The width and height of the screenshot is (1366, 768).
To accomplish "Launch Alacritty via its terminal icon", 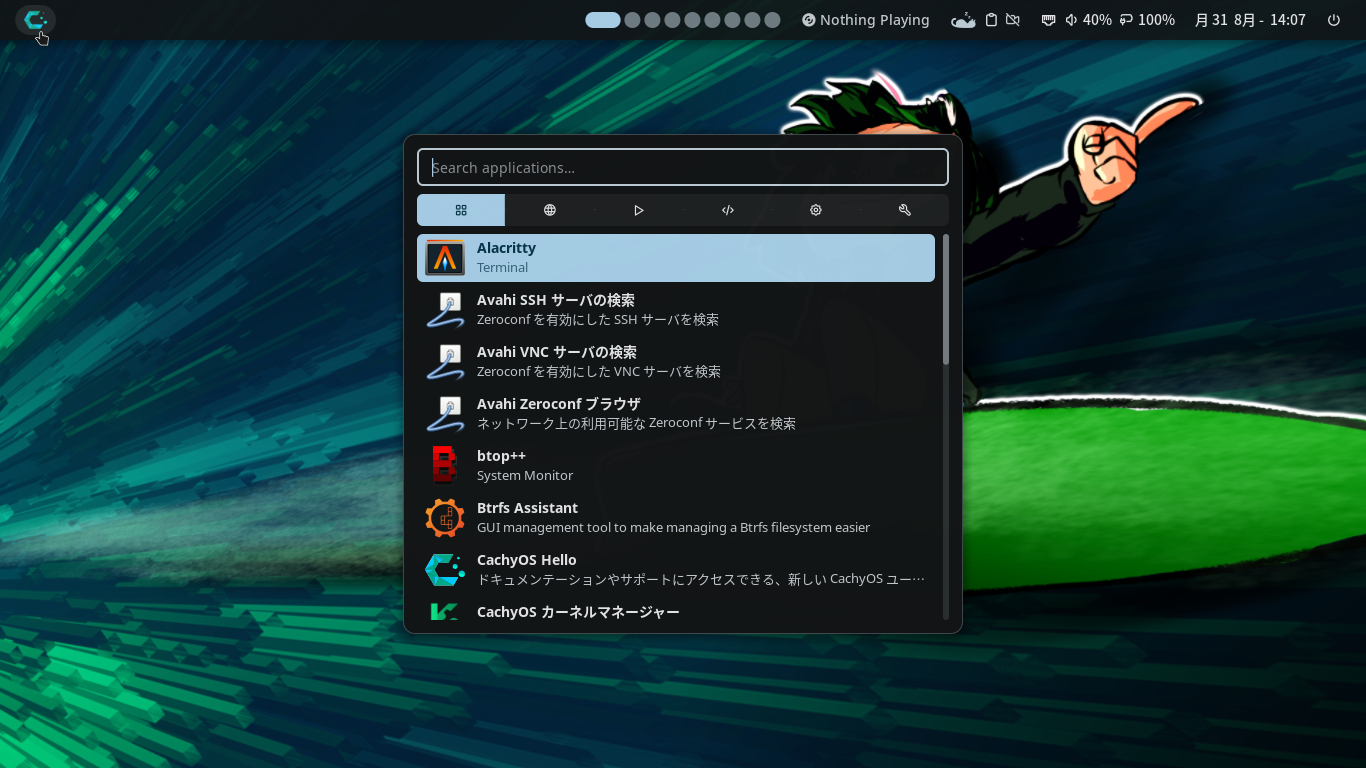I will coord(445,258).
